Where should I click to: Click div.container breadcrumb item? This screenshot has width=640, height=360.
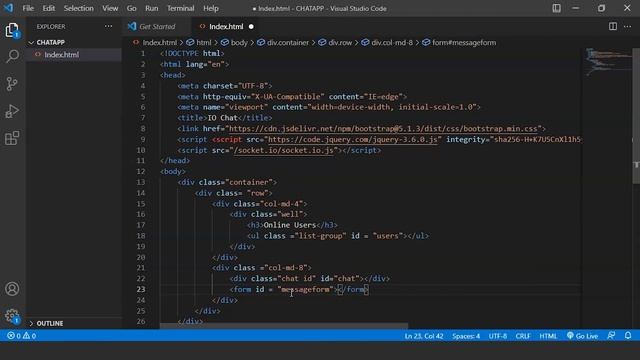point(288,42)
